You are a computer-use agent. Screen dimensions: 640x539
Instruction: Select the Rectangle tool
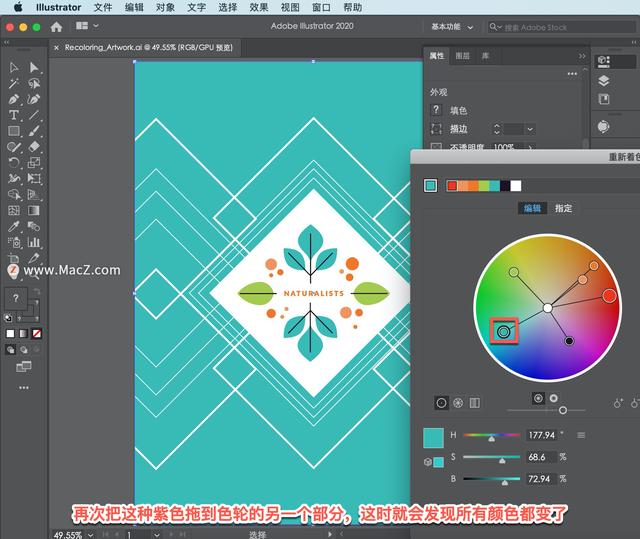click(x=14, y=131)
